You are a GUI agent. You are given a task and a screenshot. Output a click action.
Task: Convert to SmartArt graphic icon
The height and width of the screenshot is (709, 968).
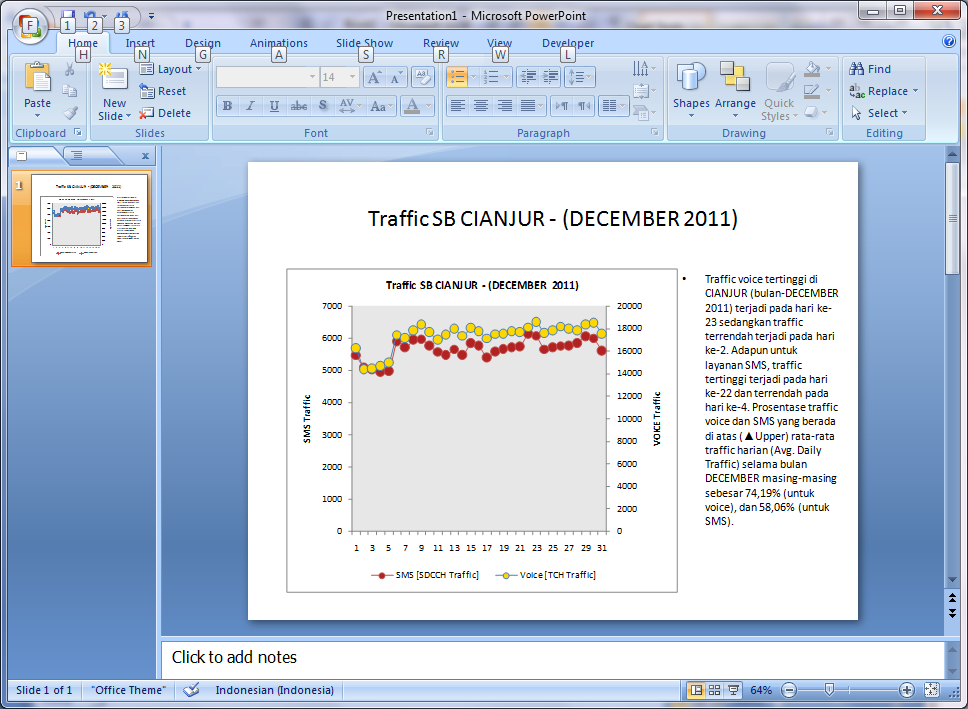[644, 113]
